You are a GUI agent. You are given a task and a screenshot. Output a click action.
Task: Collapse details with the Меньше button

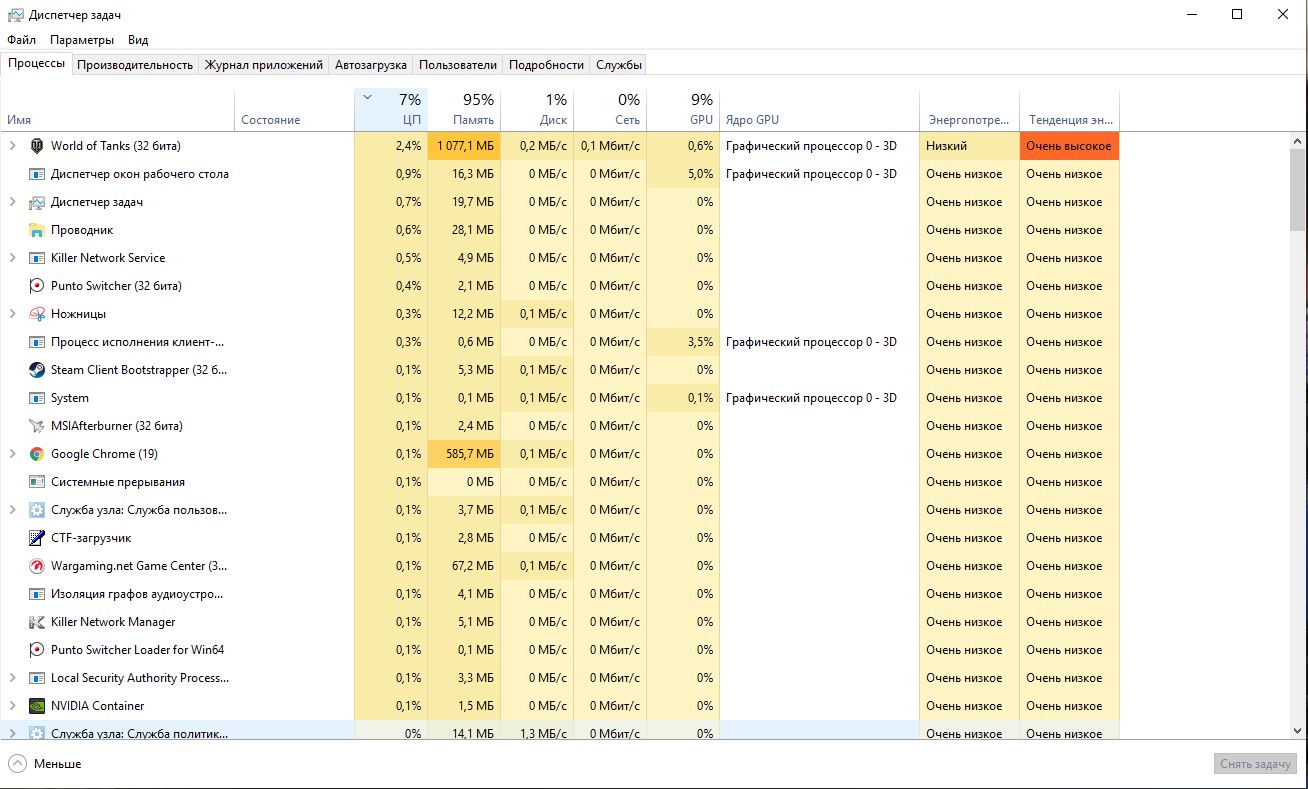click(45, 764)
